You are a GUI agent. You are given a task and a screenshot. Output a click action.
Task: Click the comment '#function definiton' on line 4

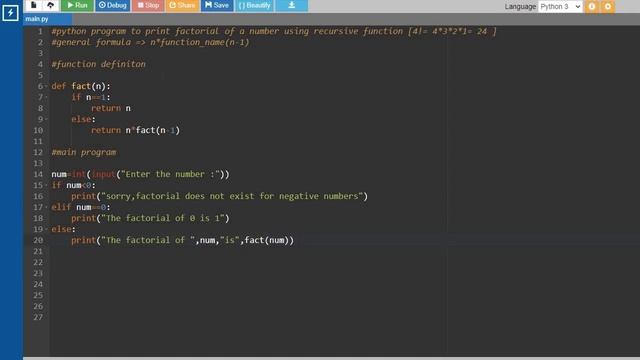(98, 64)
